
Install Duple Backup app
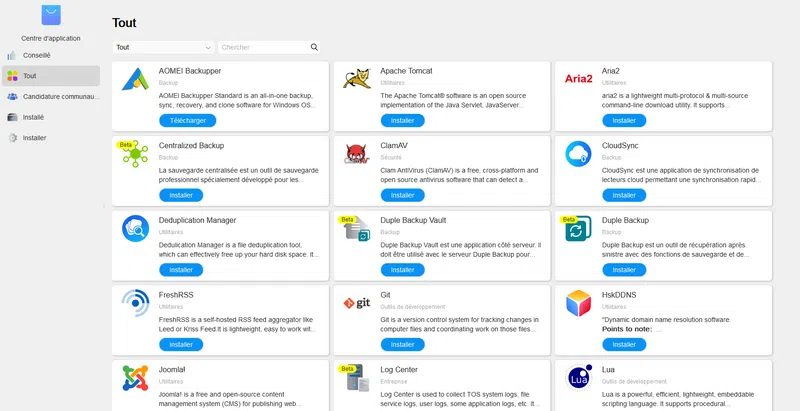click(624, 270)
